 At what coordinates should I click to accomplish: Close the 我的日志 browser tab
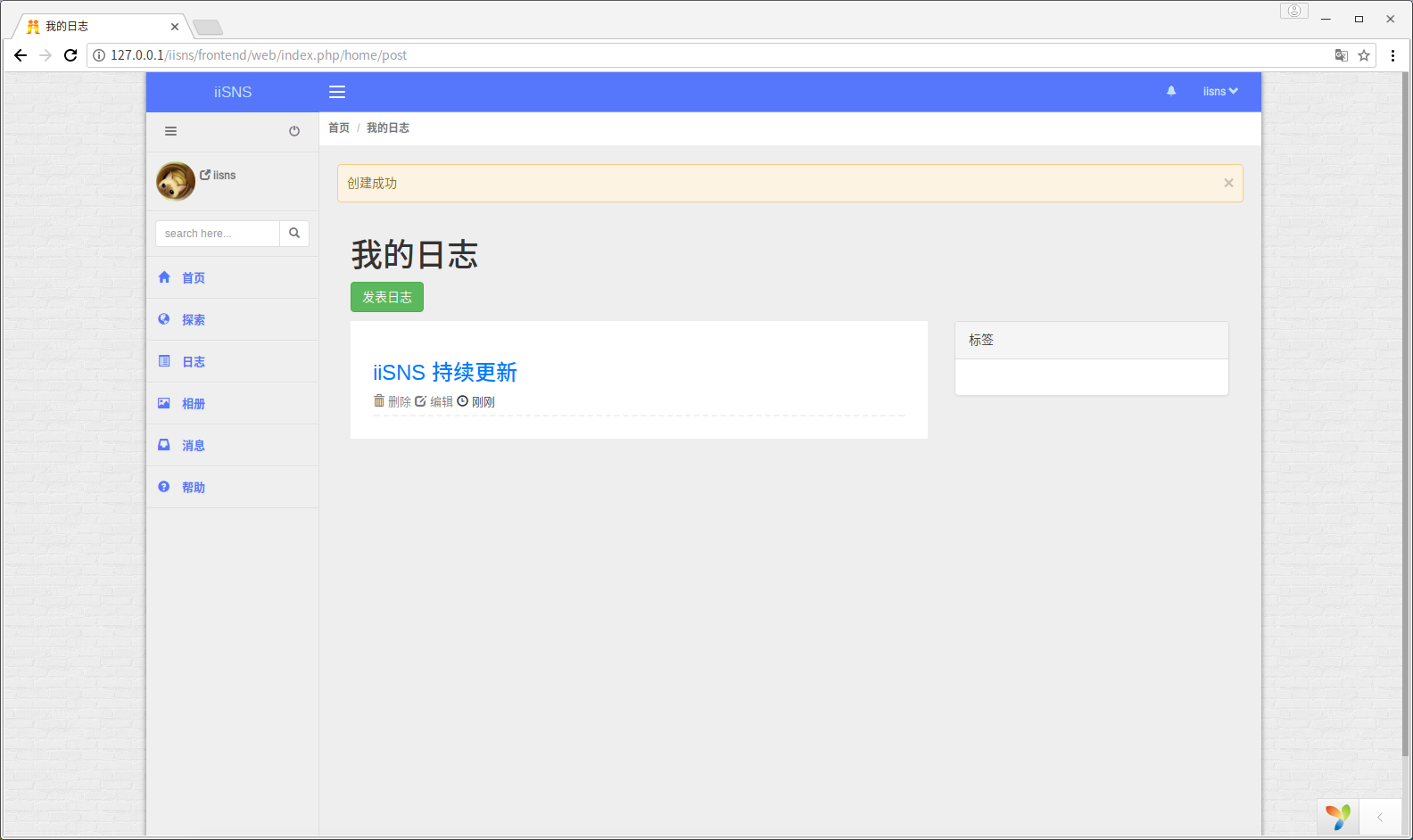click(175, 27)
